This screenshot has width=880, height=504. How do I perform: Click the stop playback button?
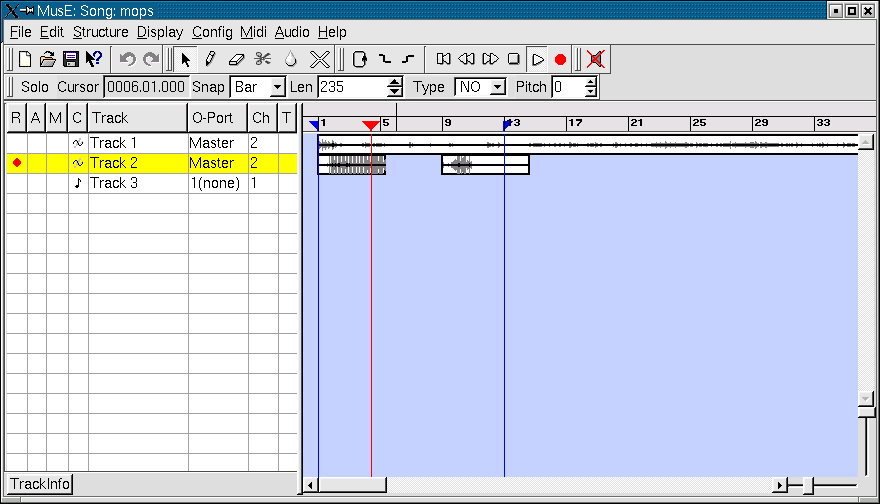pyautogui.click(x=514, y=59)
